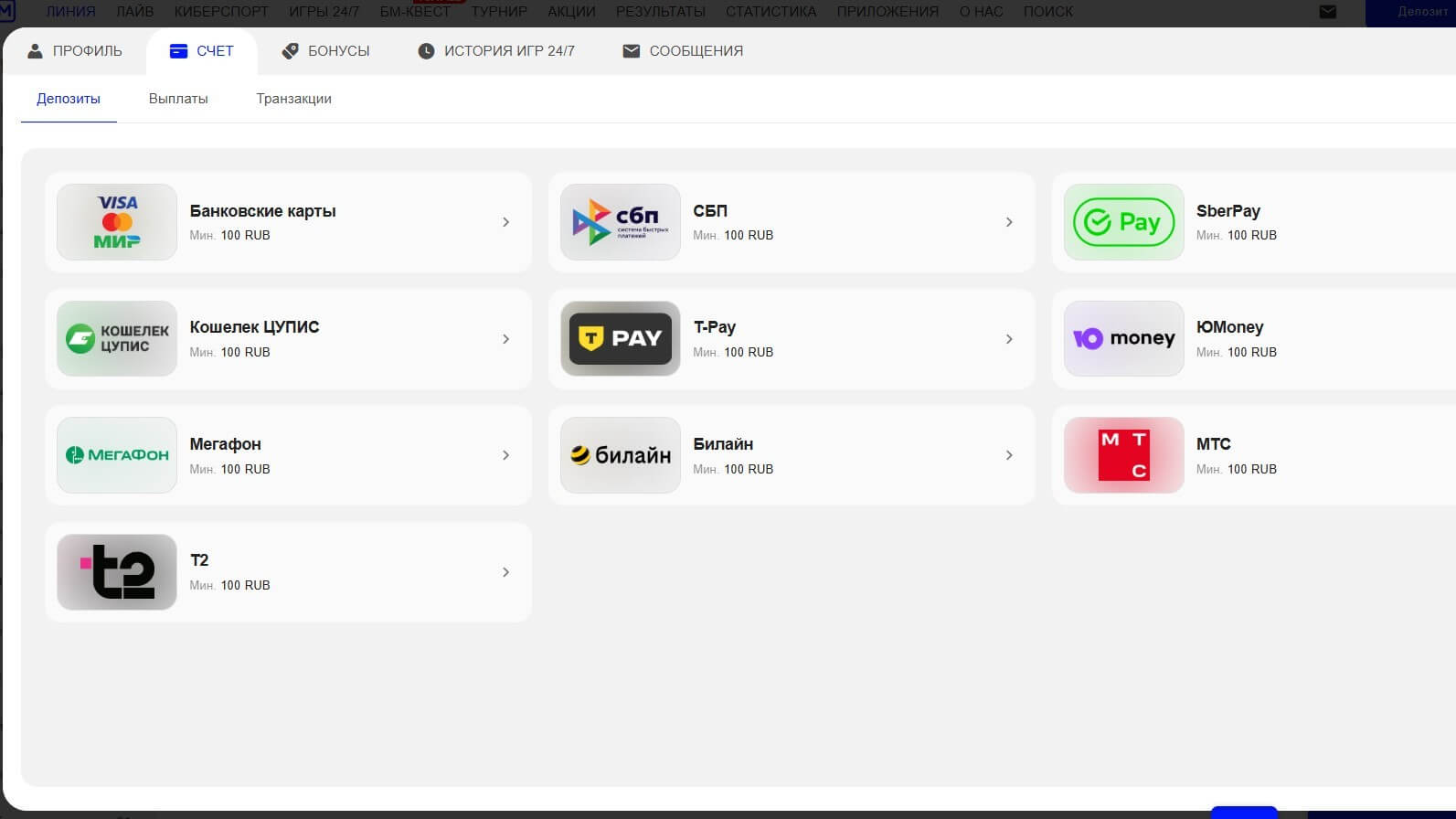1456x819 pixels.
Task: Open mail from top bar envelope icon
Action: 1328,12
